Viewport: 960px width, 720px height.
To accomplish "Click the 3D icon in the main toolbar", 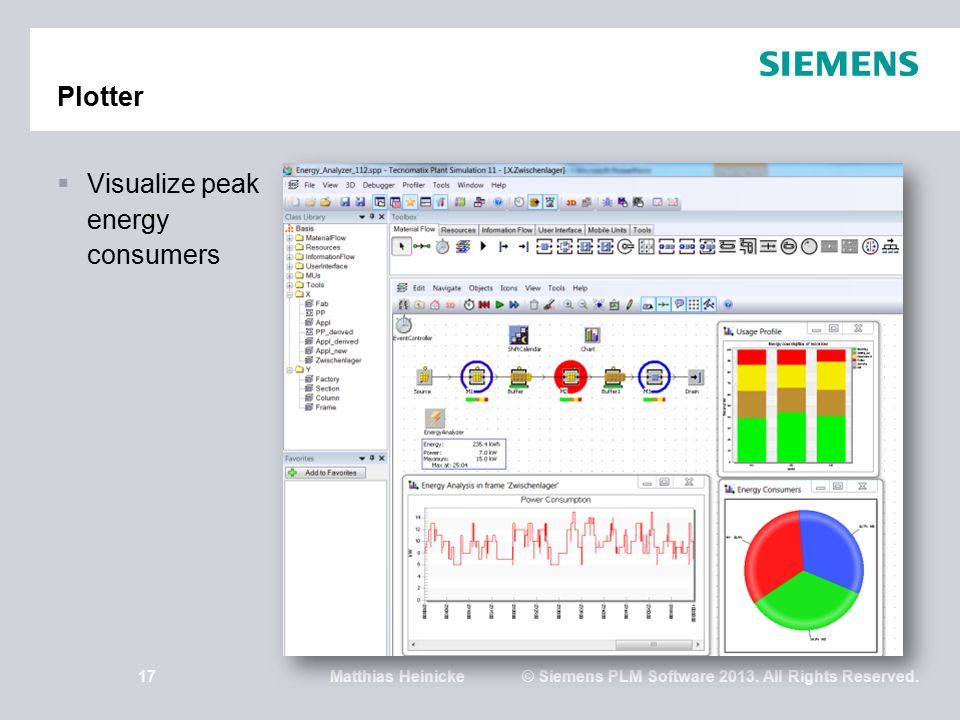I will (571, 202).
